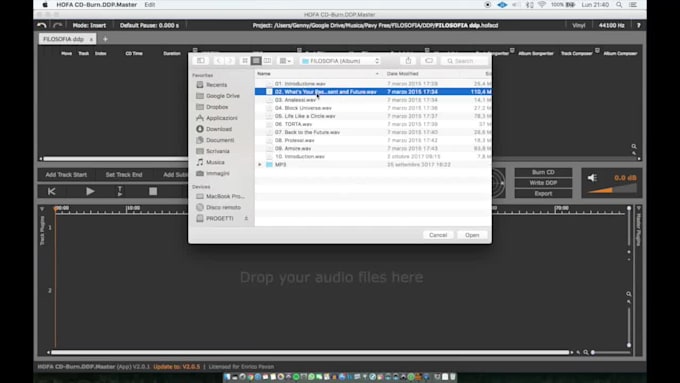The width and height of the screenshot is (680, 383).
Task: Switch file dialog to column view
Action: (267, 61)
